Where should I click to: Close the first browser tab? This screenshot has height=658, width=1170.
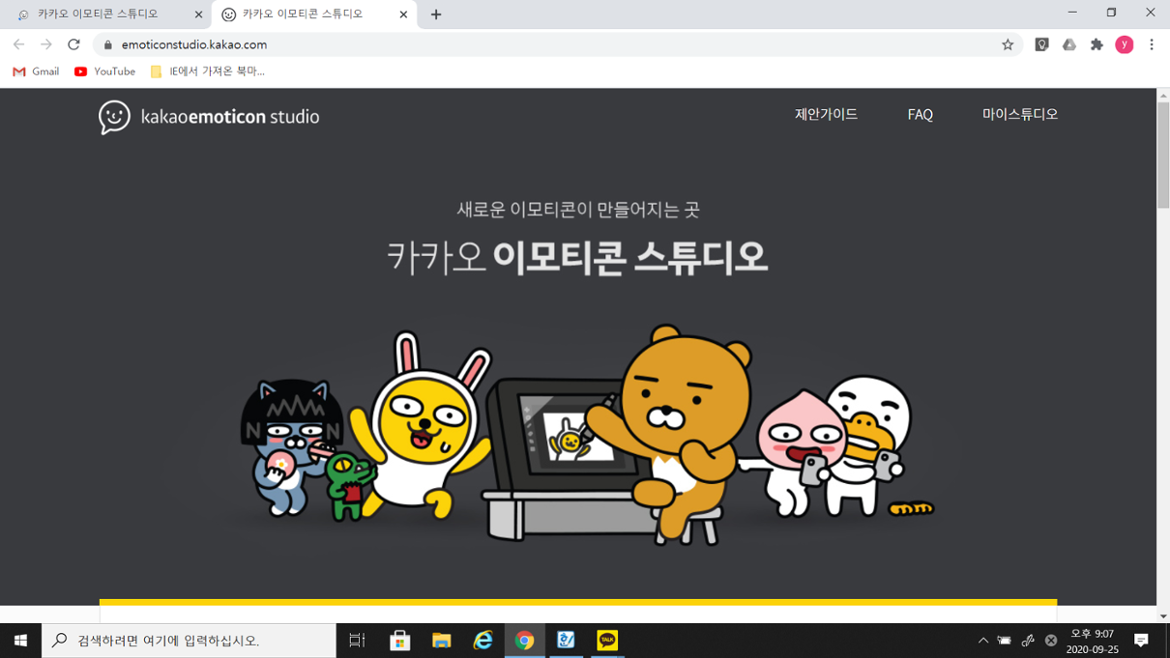click(x=198, y=14)
